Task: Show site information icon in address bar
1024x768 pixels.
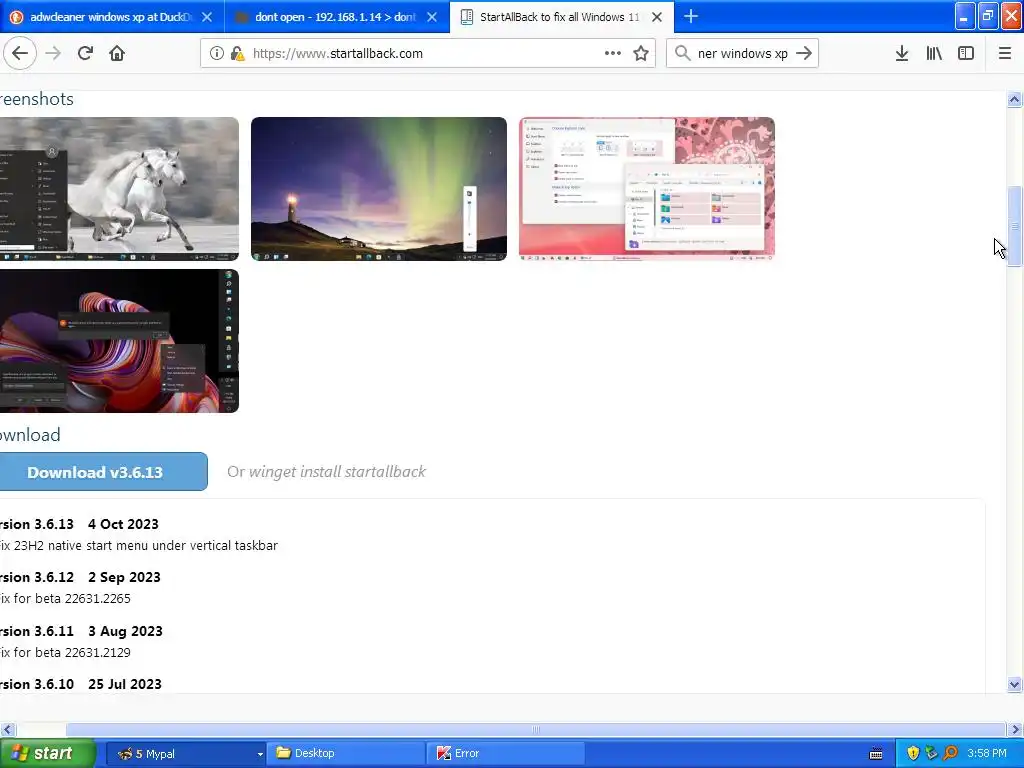Action: [216, 54]
